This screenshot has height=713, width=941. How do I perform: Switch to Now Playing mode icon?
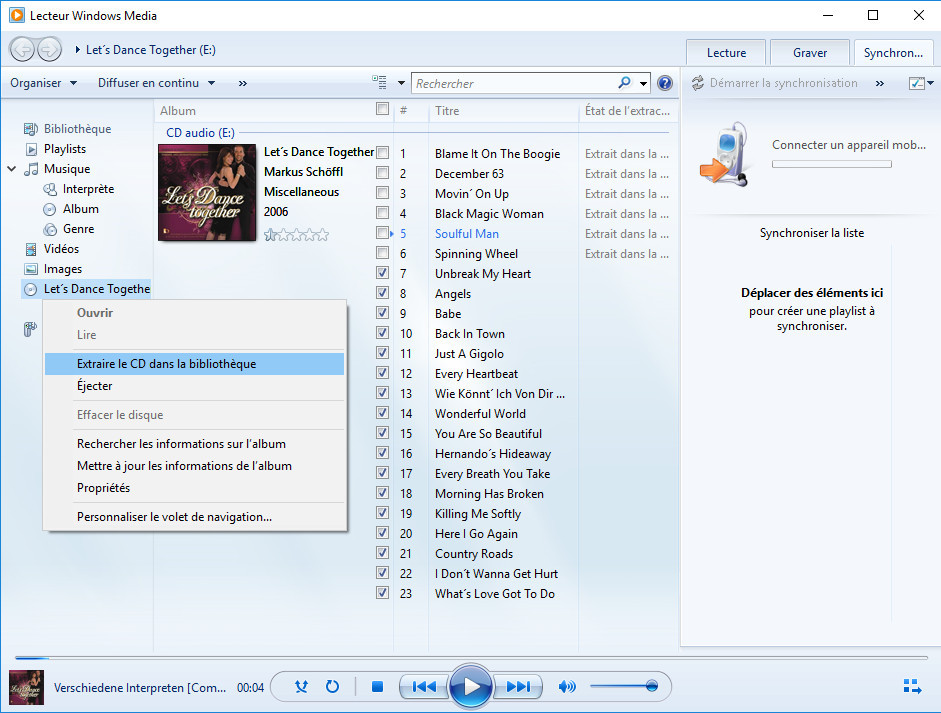tap(913, 686)
